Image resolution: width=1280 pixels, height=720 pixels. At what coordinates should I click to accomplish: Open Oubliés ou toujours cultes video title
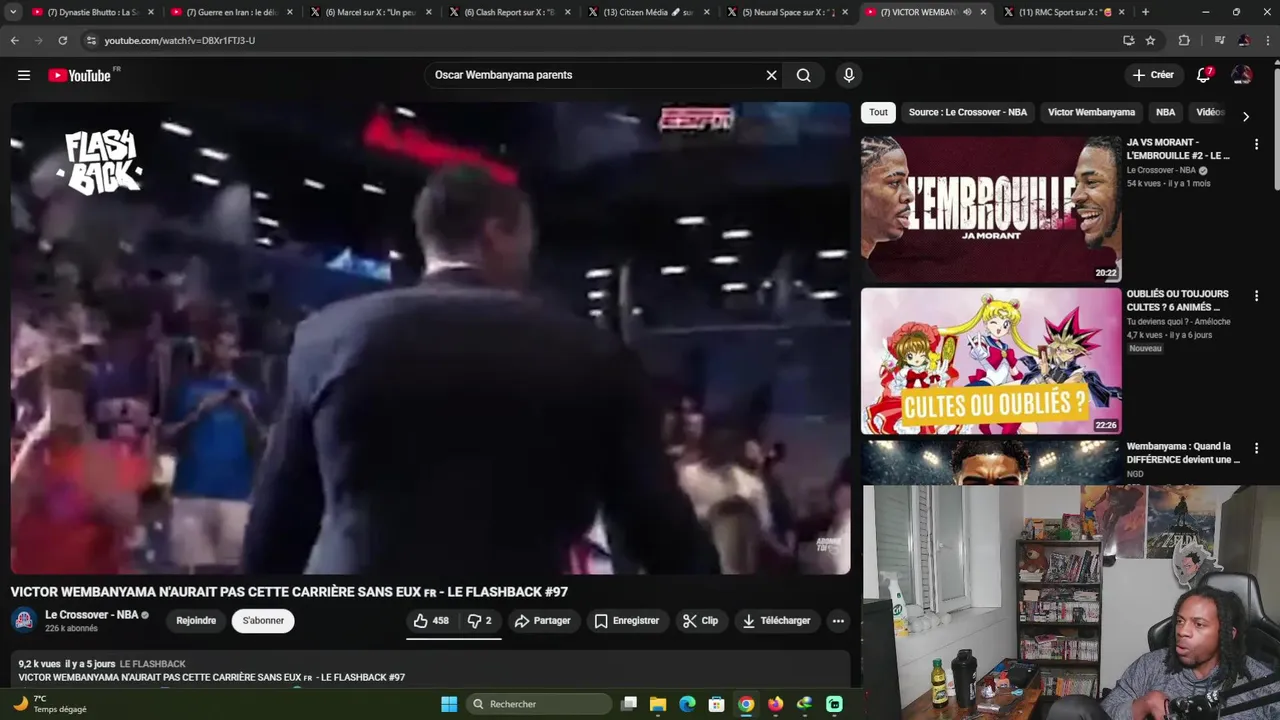point(1177,301)
